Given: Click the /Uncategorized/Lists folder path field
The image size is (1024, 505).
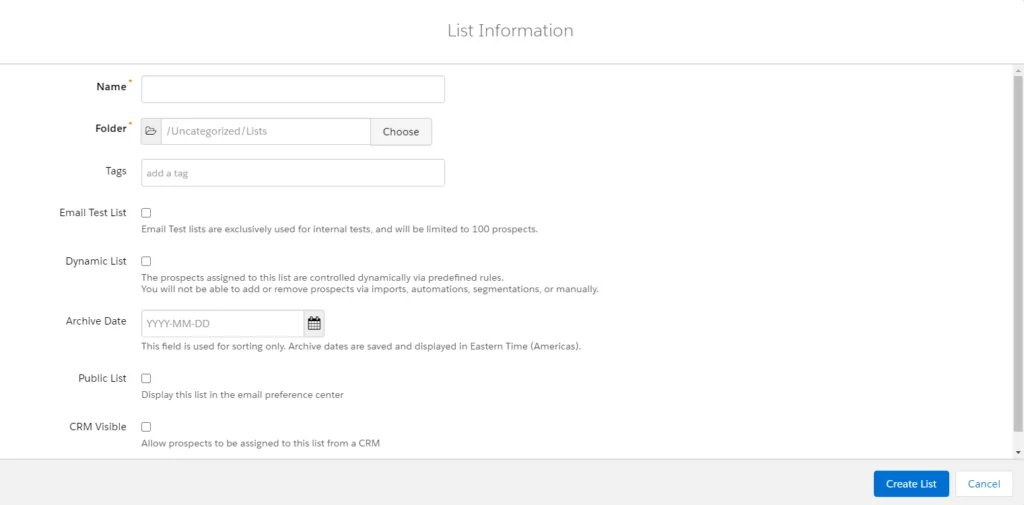Looking at the screenshot, I should (266, 131).
